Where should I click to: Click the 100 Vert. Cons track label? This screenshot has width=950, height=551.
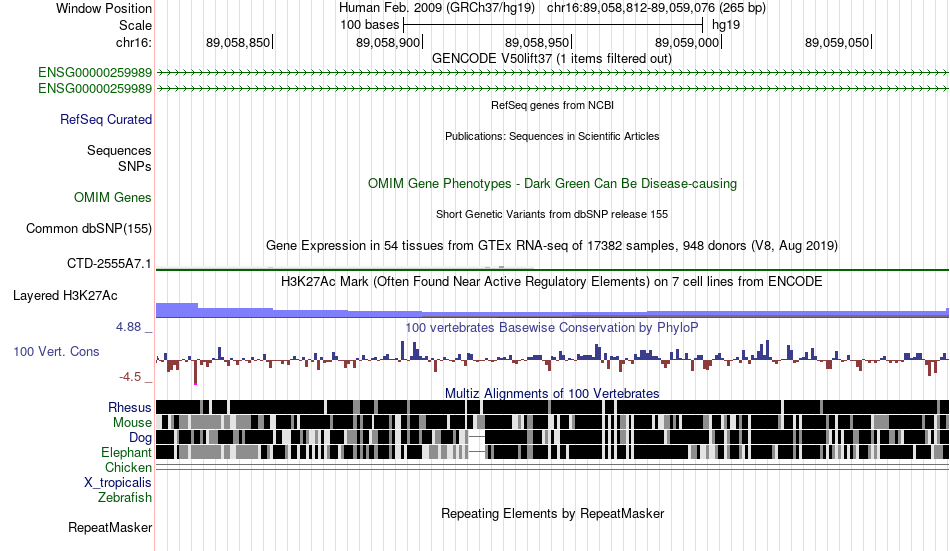56,352
